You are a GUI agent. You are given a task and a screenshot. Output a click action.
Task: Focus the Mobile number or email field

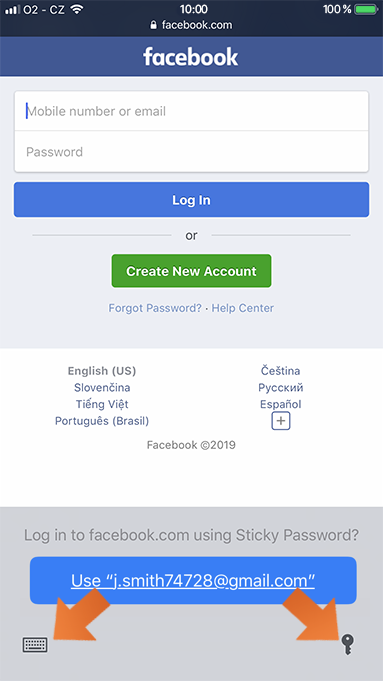(x=192, y=111)
